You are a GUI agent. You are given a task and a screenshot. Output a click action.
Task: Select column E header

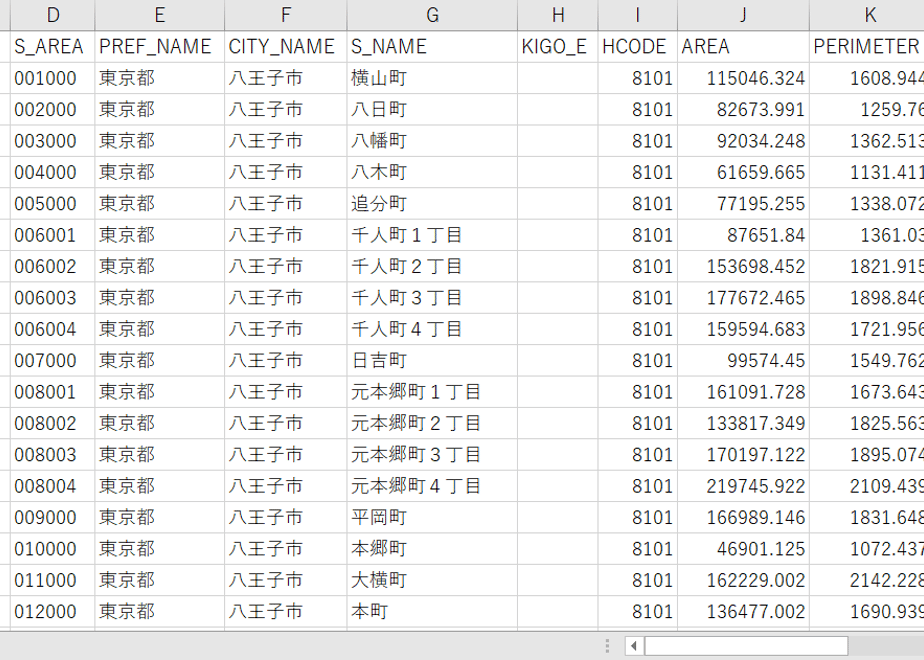coord(159,15)
